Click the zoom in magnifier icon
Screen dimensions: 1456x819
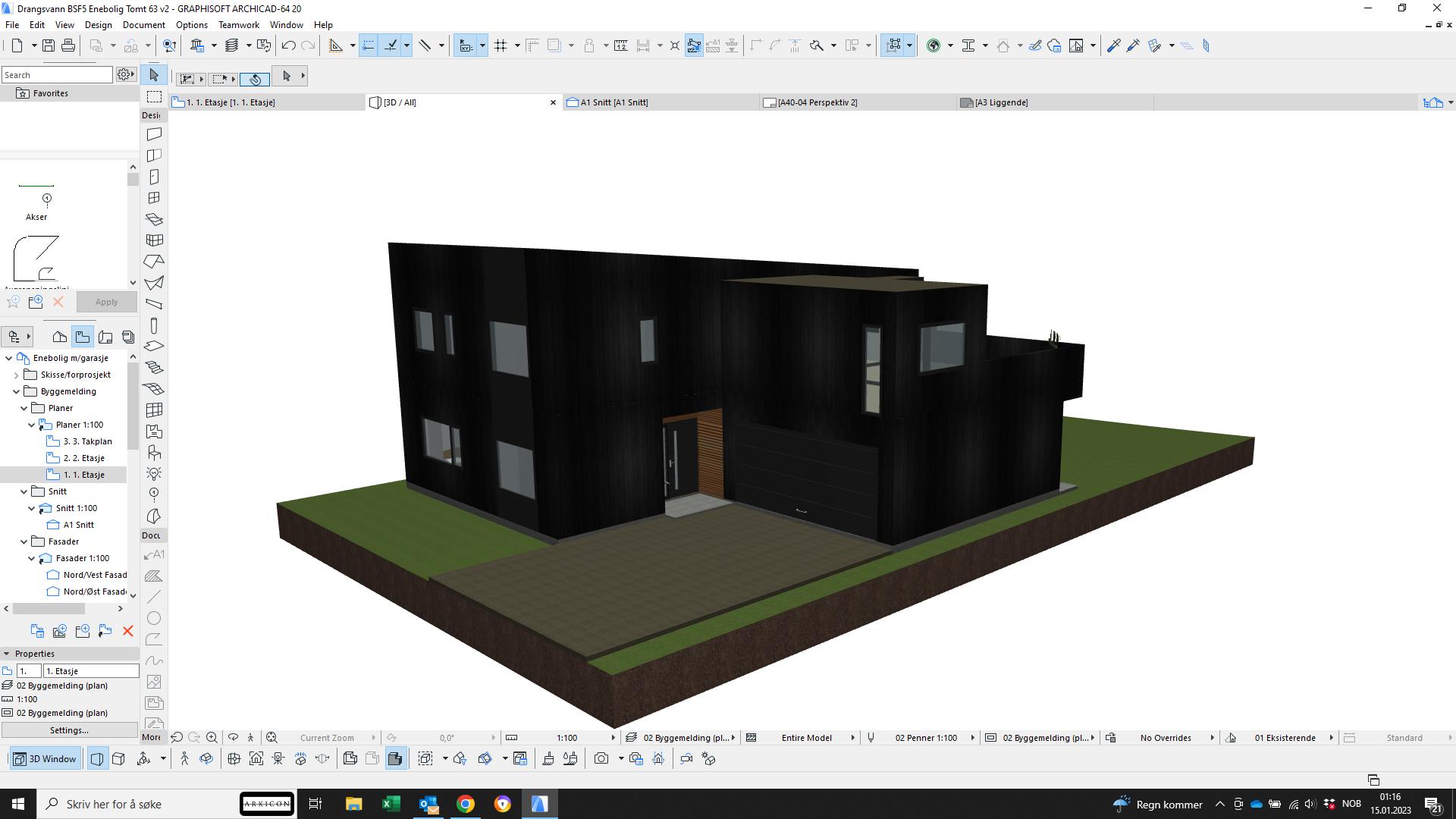[212, 737]
